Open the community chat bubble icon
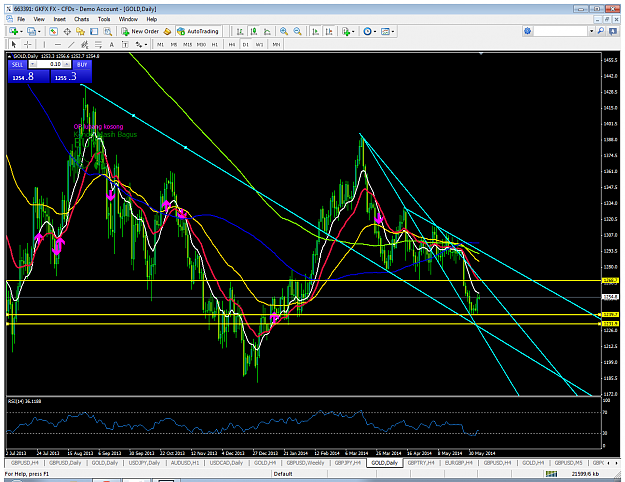Viewport: 625px width, 482px height. pyautogui.click(x=613, y=31)
